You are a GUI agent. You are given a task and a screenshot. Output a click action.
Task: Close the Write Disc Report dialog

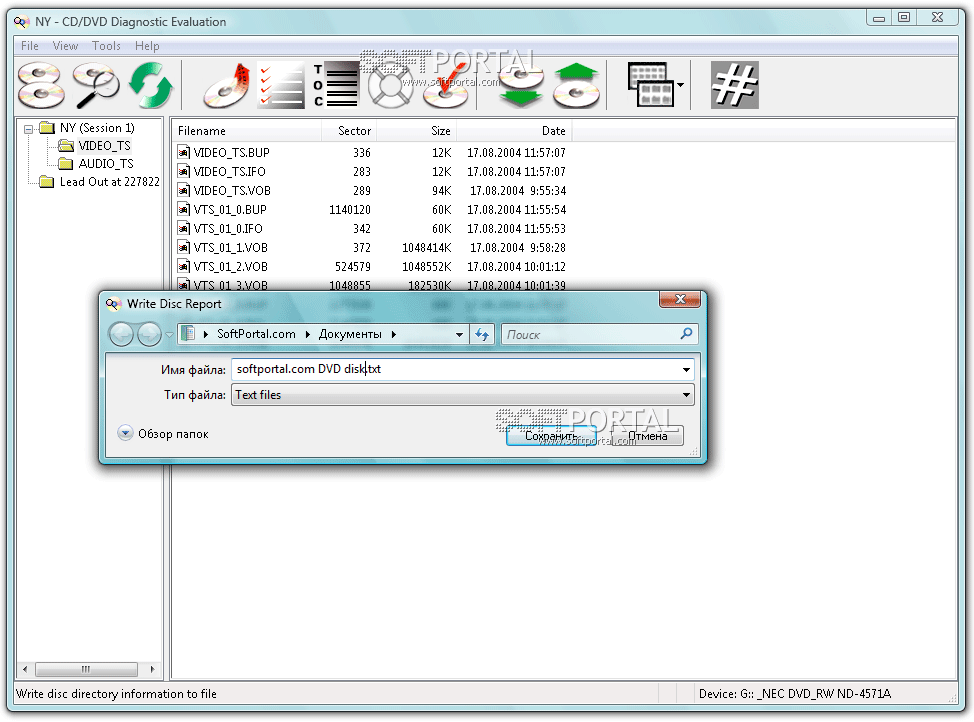(680, 299)
